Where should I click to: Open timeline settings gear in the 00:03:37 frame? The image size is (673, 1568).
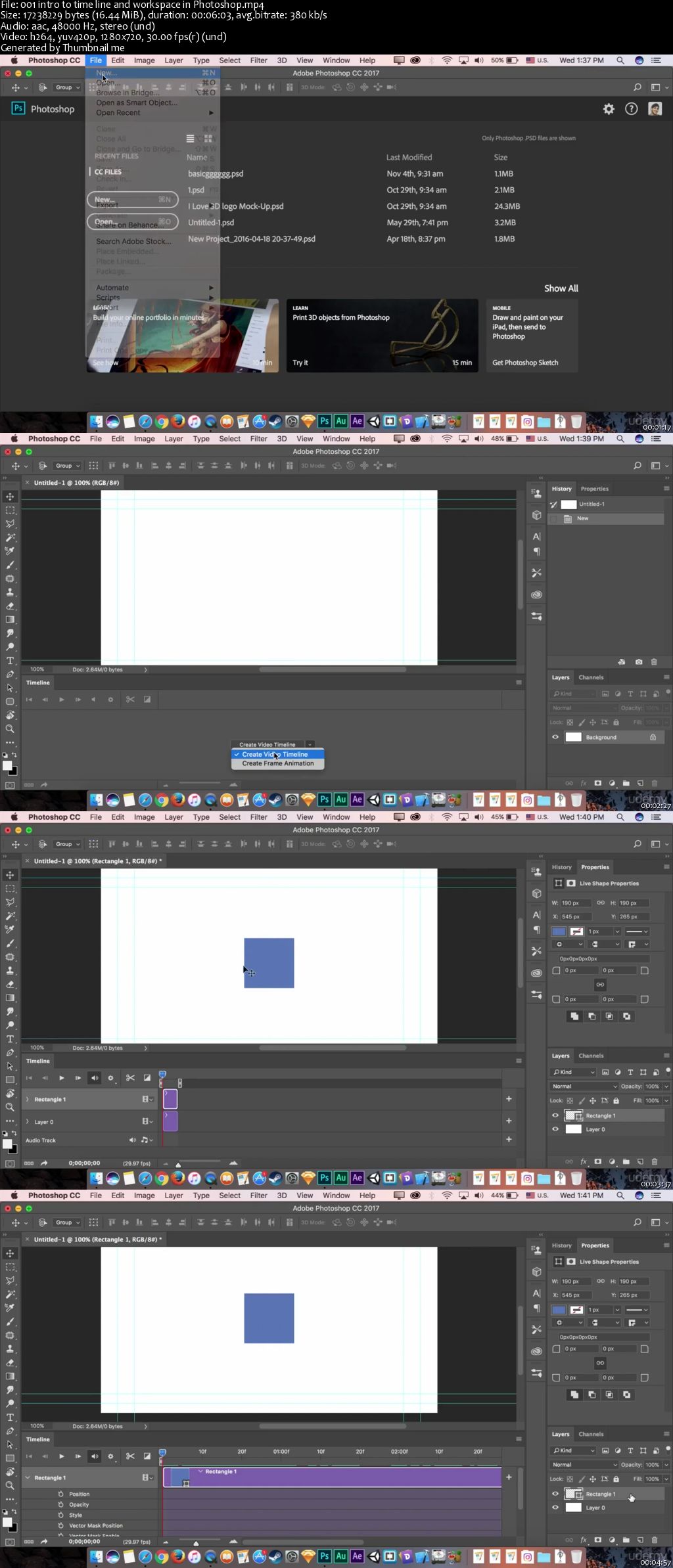pos(110,1078)
